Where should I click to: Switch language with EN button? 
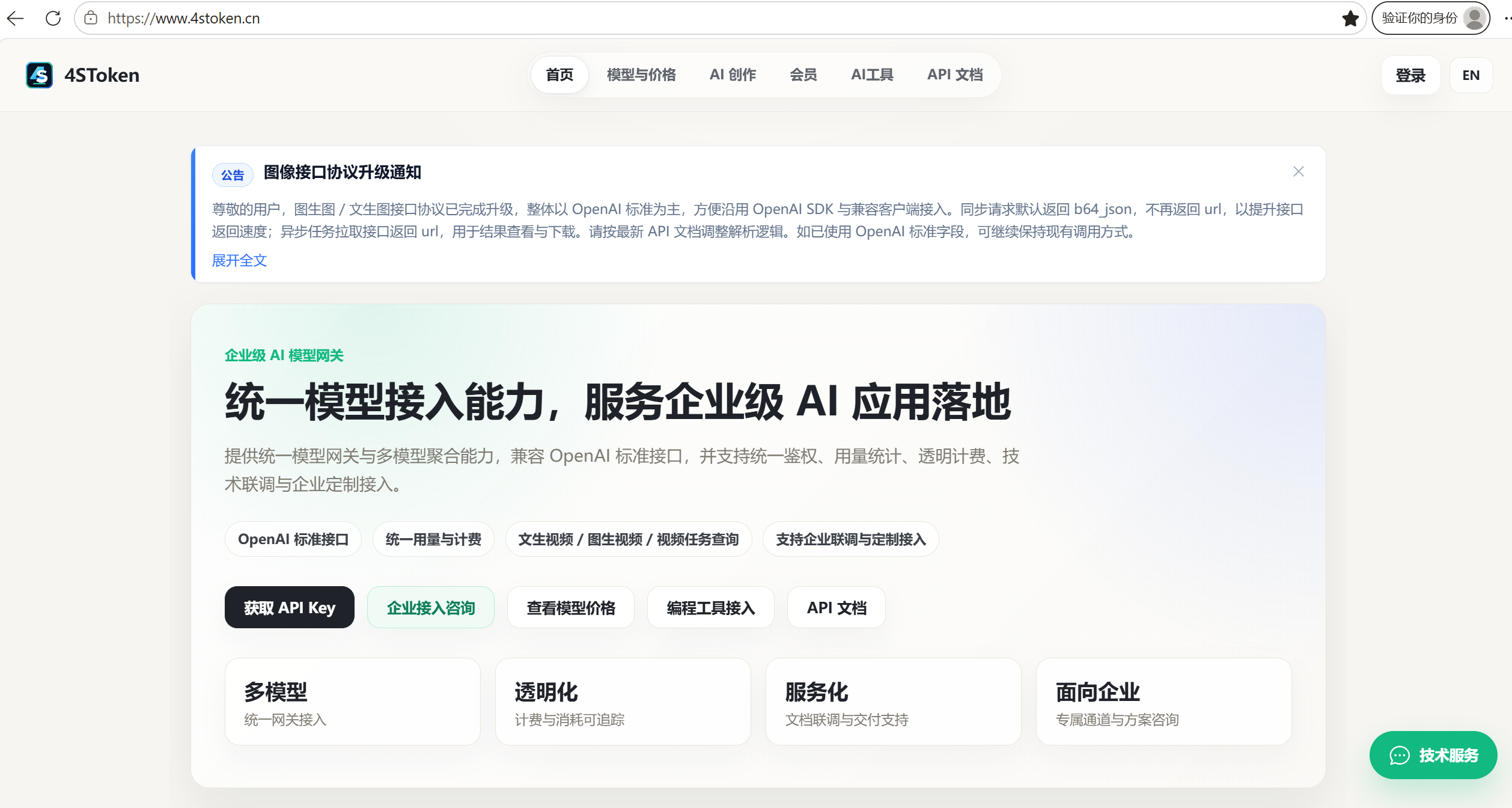coord(1471,75)
